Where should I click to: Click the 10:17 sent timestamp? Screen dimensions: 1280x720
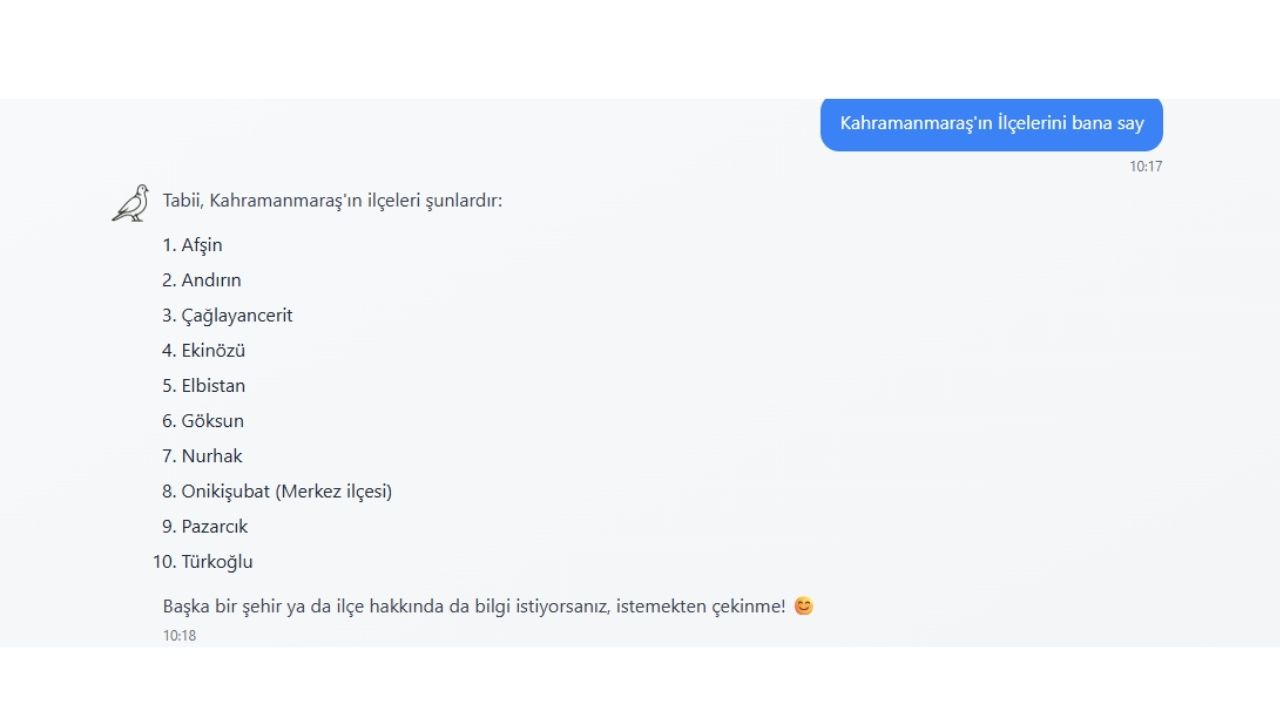[x=1146, y=167]
